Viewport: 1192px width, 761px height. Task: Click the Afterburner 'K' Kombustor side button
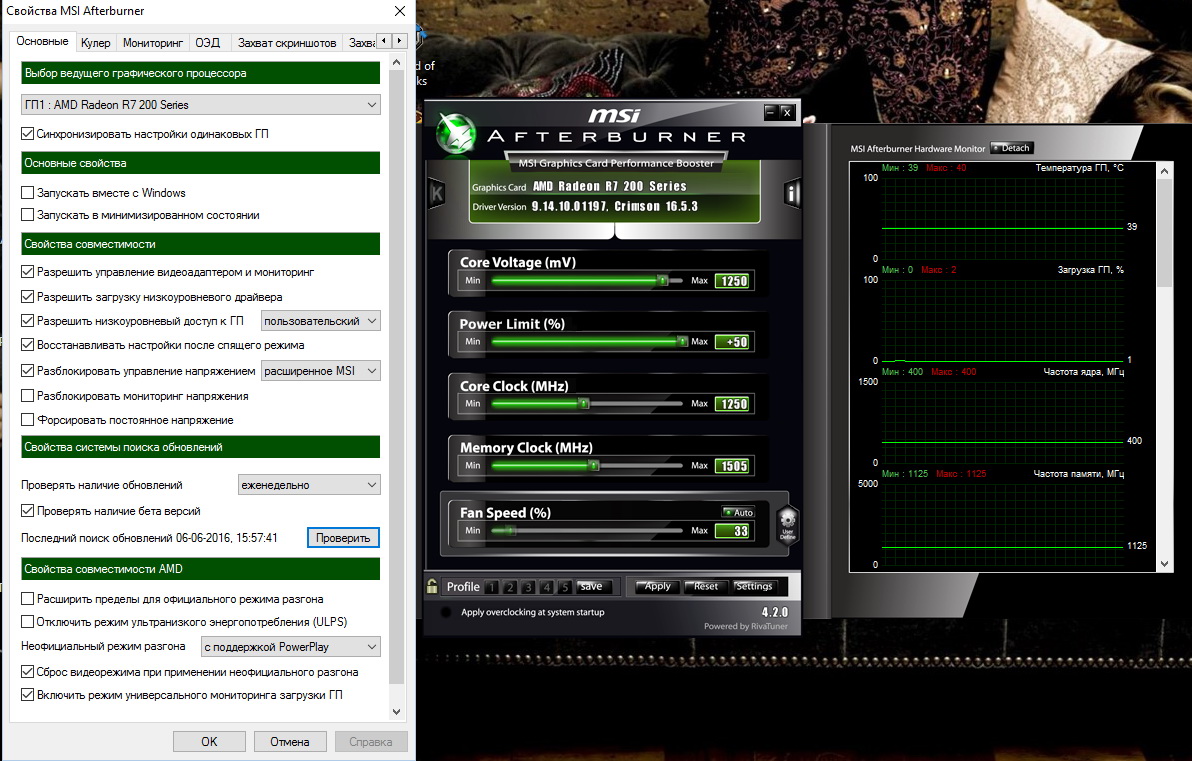point(436,194)
